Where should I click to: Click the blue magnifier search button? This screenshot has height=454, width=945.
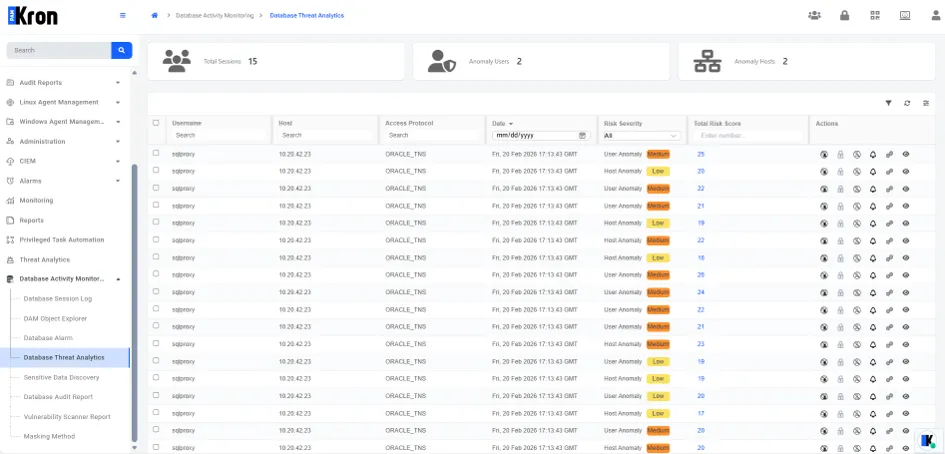[122, 50]
